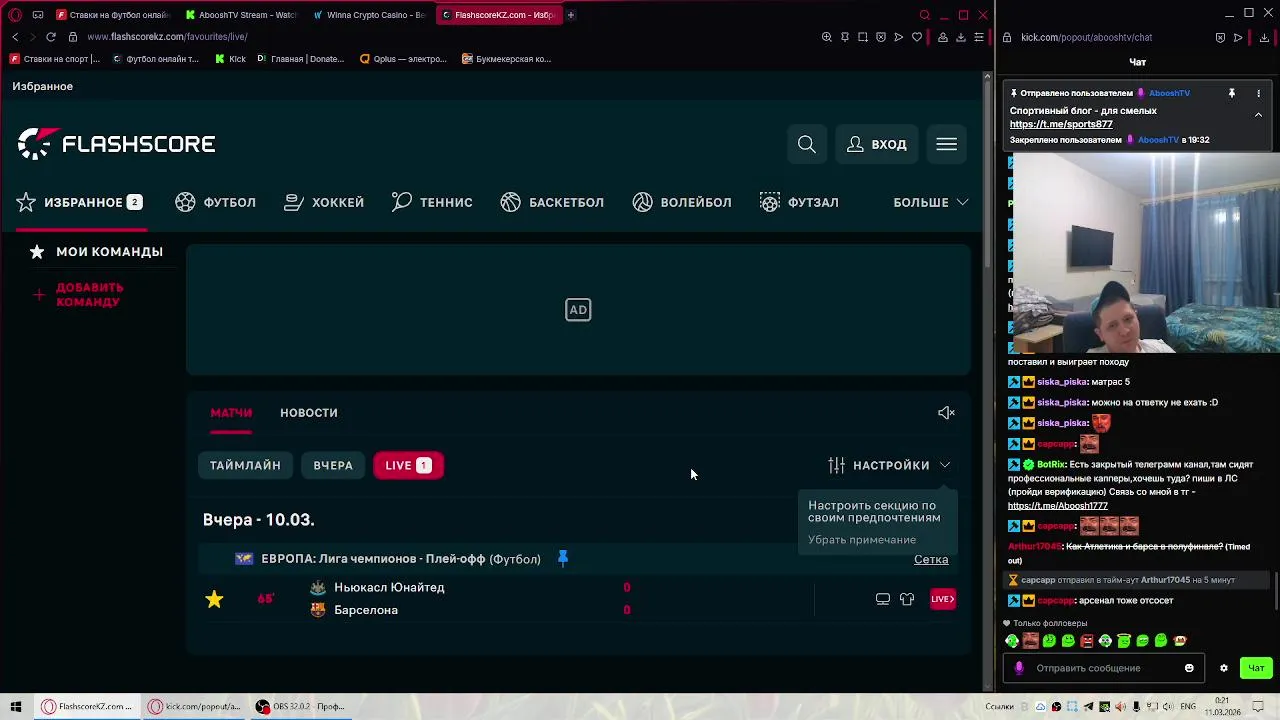Open Opera sidebar search icon at top right

925,15
